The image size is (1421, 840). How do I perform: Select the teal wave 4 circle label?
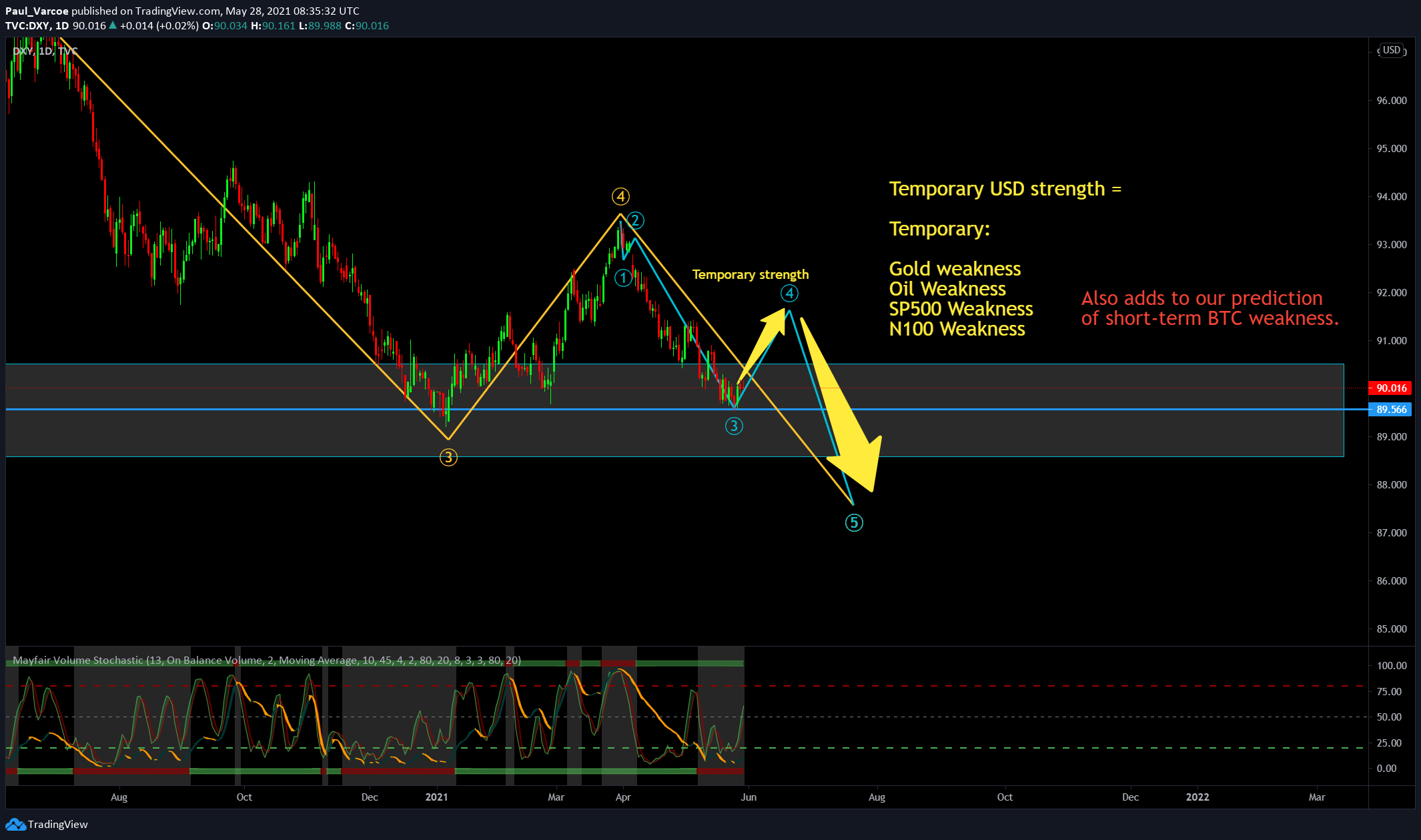point(789,293)
